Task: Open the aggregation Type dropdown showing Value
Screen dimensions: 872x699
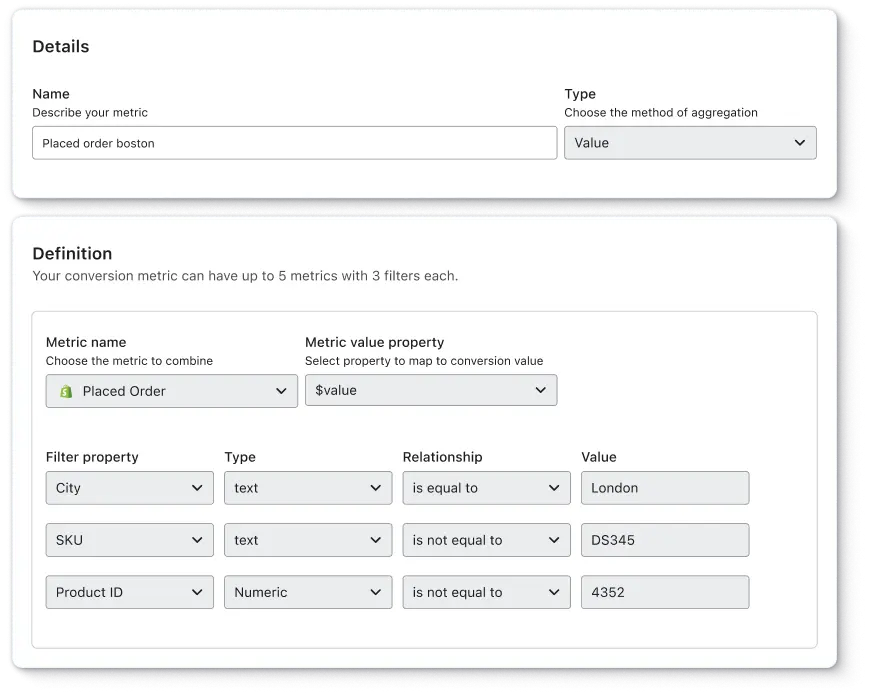Action: (x=690, y=143)
